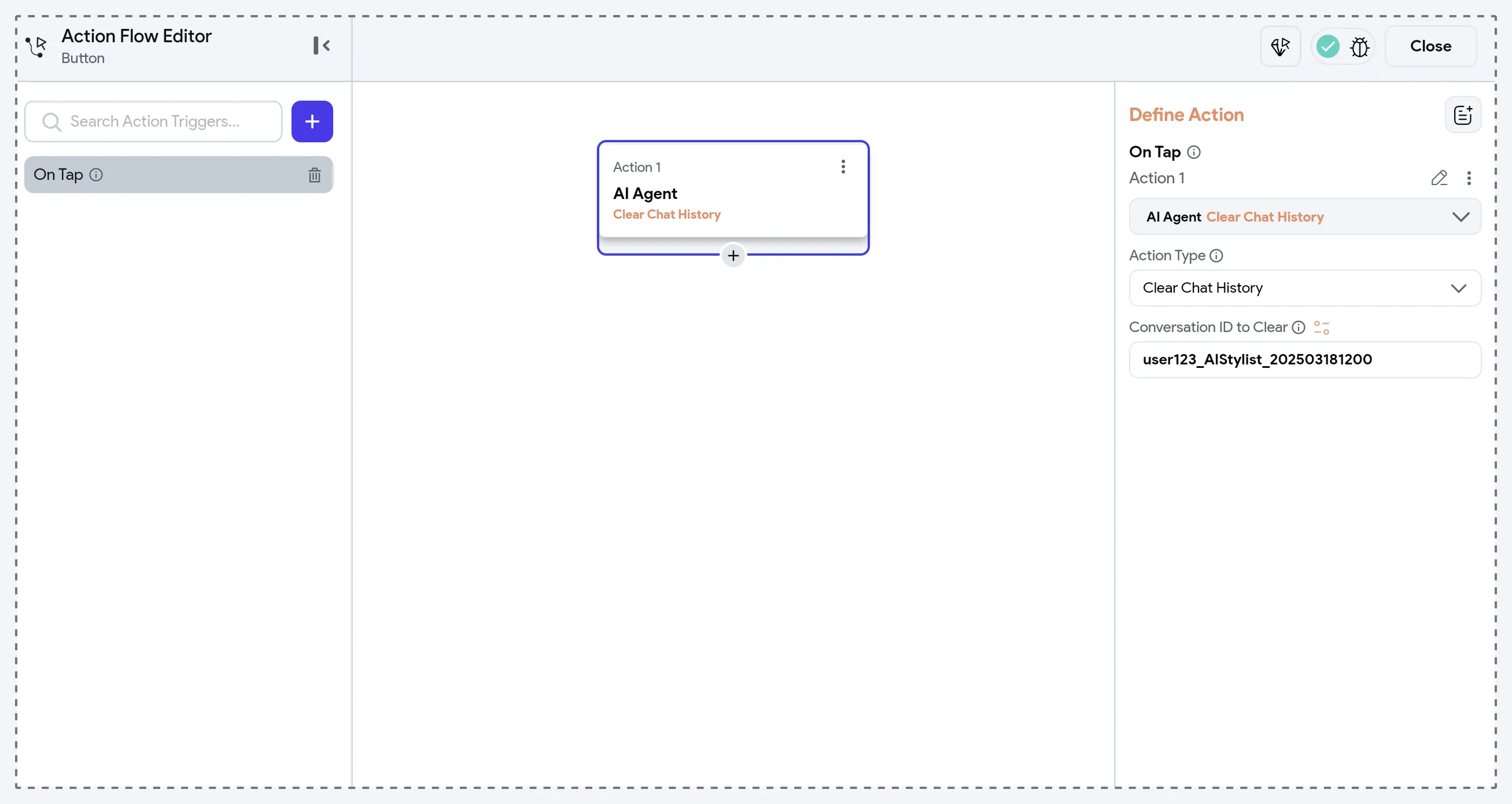Select the Action 1 AI Agent card
This screenshot has width=1512, height=804.
tap(732, 190)
